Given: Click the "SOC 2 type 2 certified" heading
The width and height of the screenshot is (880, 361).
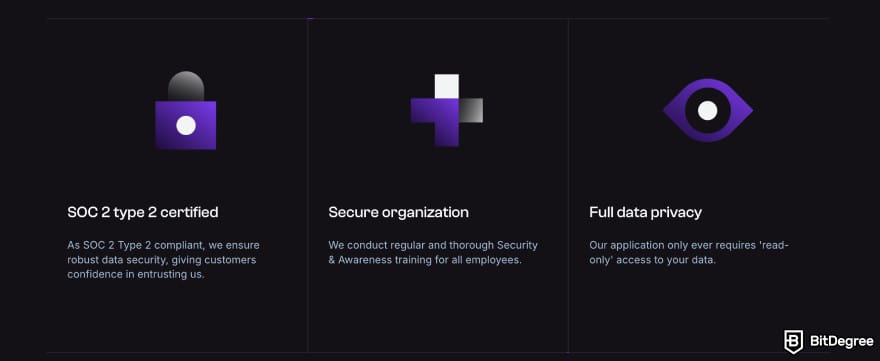Looking at the screenshot, I should point(143,212).
